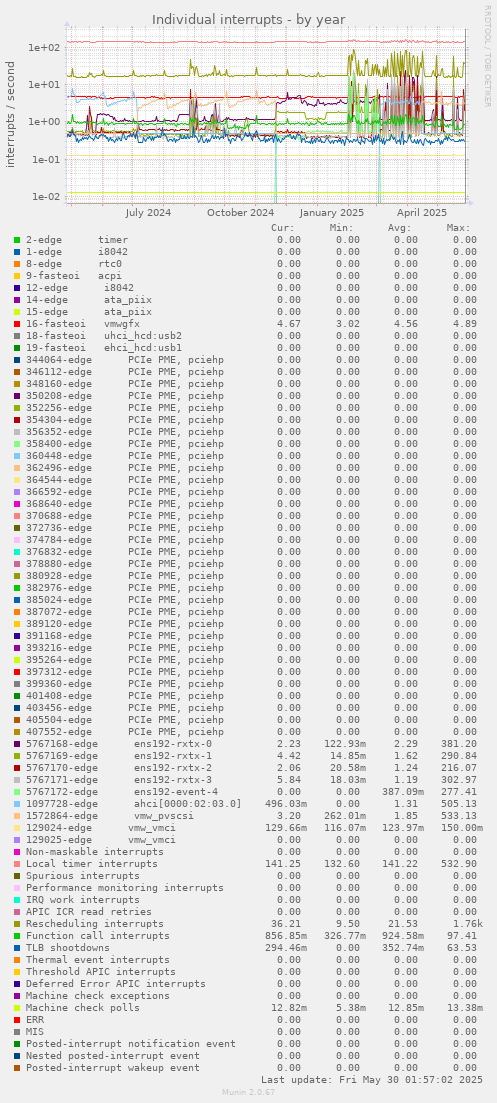Click the vmw_pvscsi legend color square
Image resolution: width=497 pixels, height=1103 pixels.
coord(17,816)
